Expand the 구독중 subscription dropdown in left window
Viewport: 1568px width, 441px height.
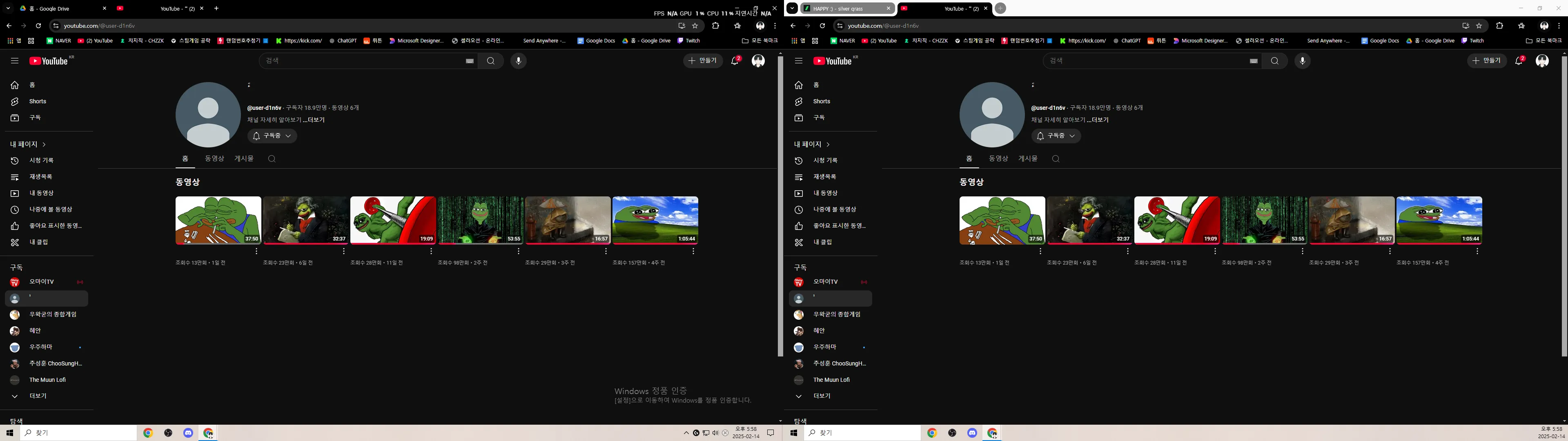pyautogui.click(x=272, y=136)
